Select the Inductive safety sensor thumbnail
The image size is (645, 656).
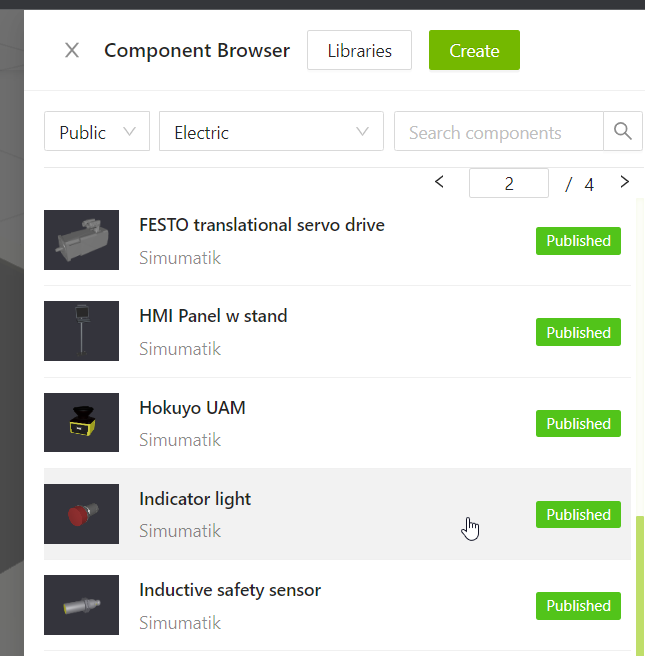tap(82, 605)
